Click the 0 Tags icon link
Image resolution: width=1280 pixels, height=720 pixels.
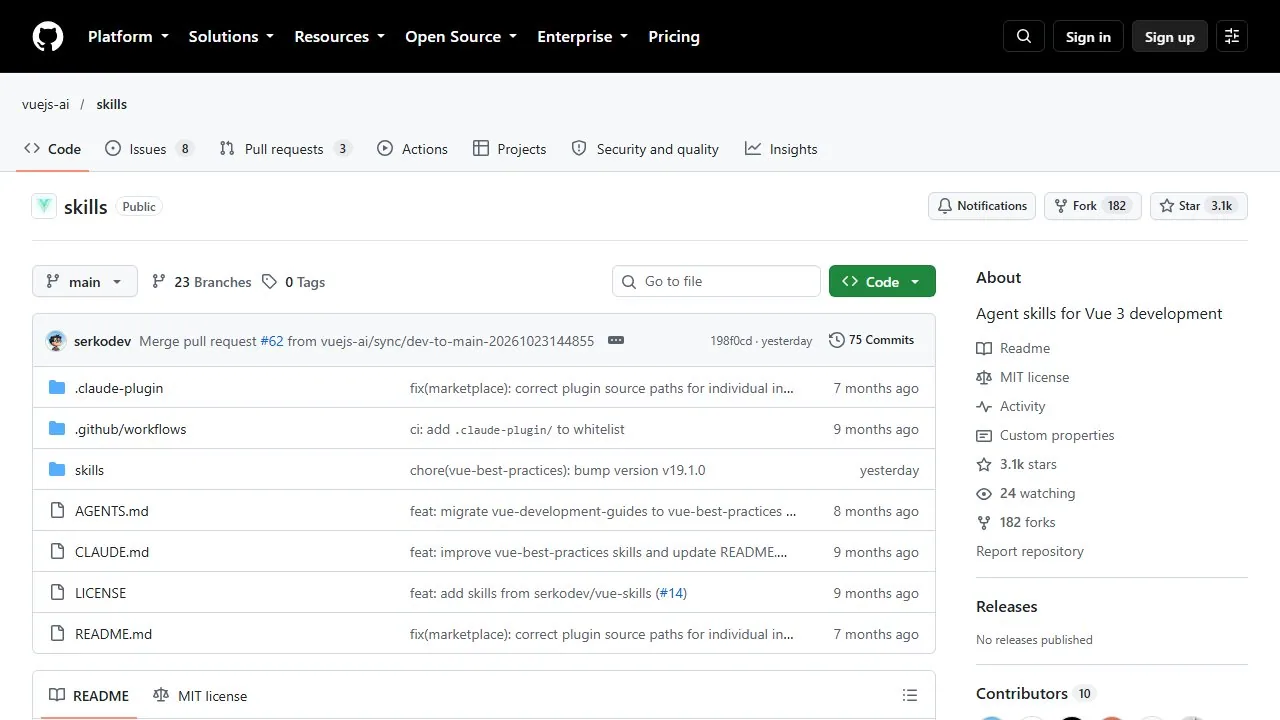click(294, 282)
